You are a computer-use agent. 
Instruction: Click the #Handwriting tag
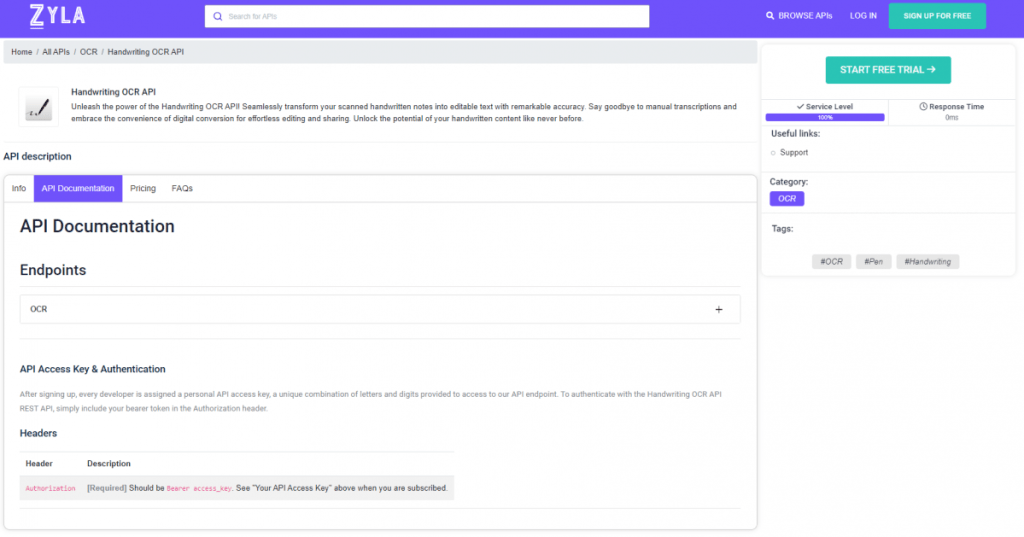click(927, 261)
